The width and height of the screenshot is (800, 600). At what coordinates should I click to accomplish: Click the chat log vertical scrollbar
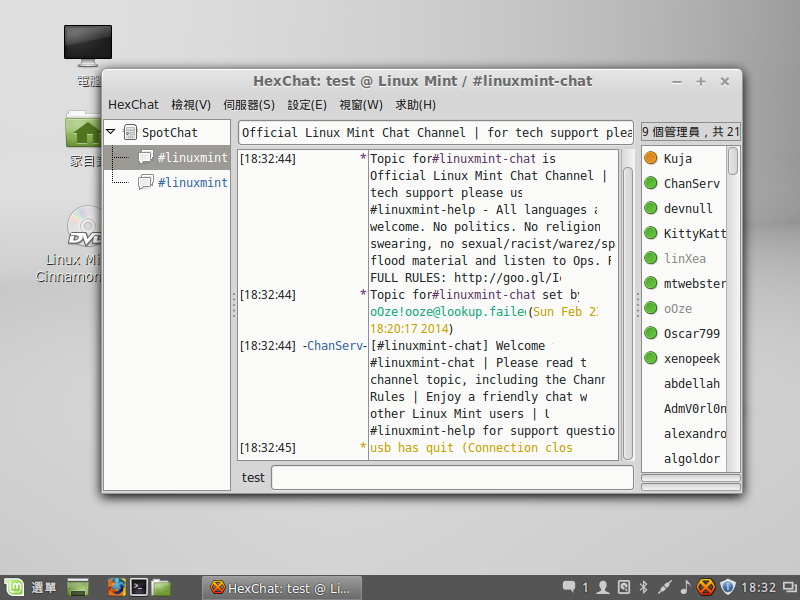click(x=627, y=310)
